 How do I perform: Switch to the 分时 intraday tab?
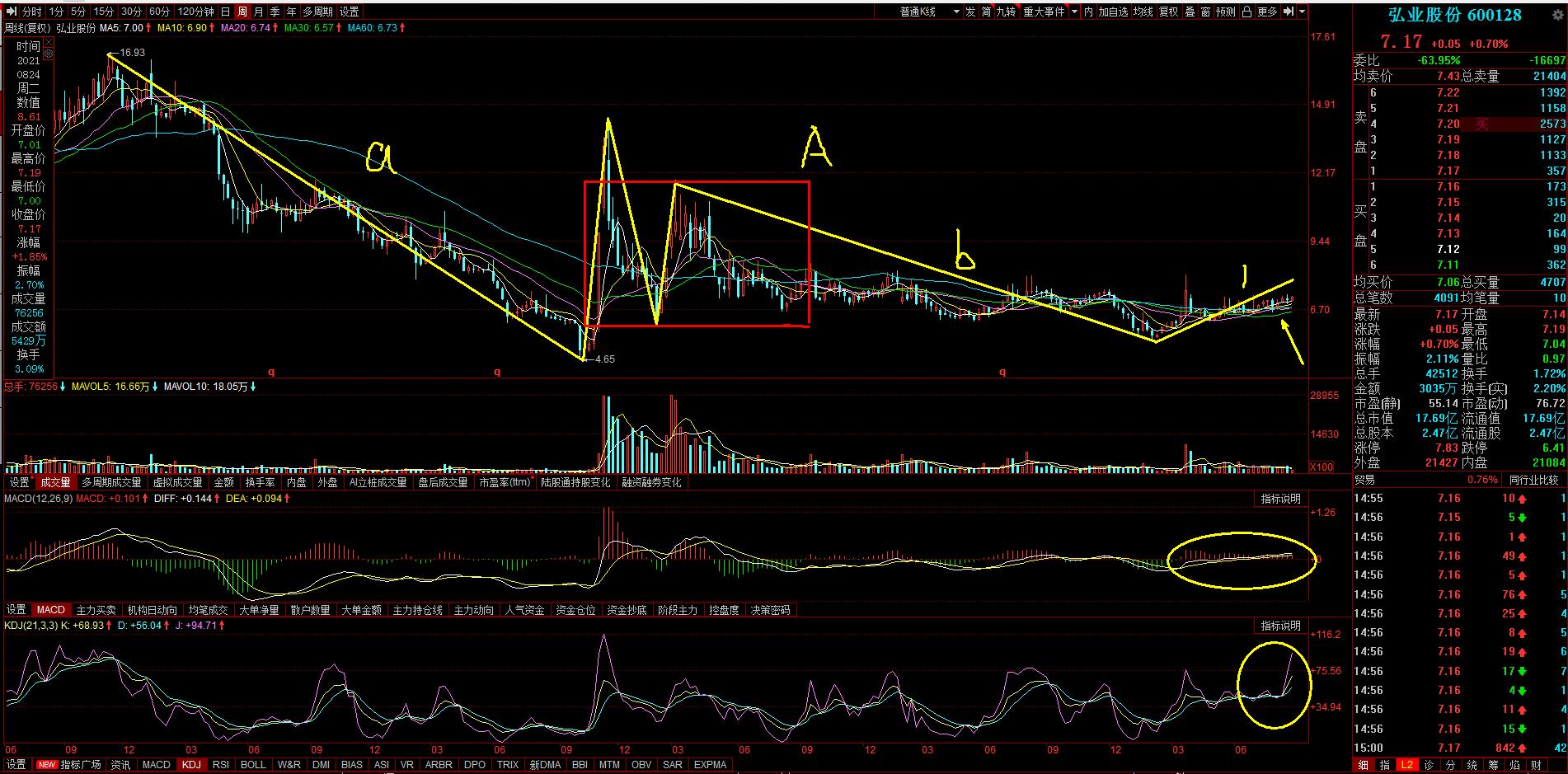(x=31, y=12)
